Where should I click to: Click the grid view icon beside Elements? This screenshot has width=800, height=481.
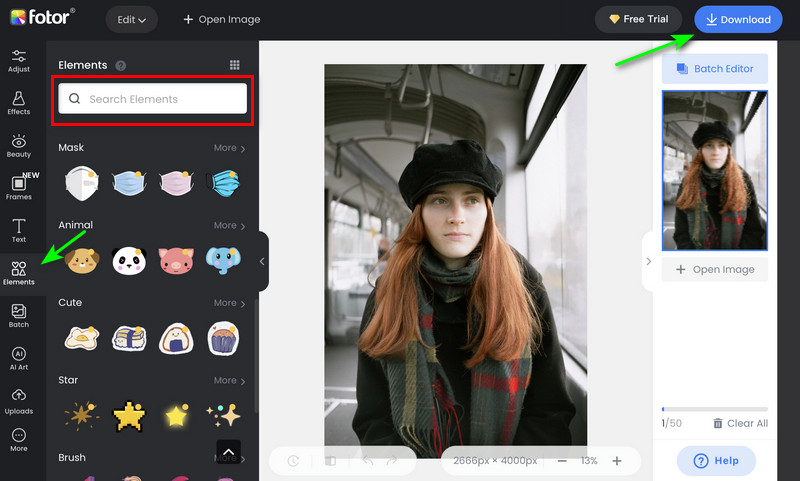coord(234,65)
